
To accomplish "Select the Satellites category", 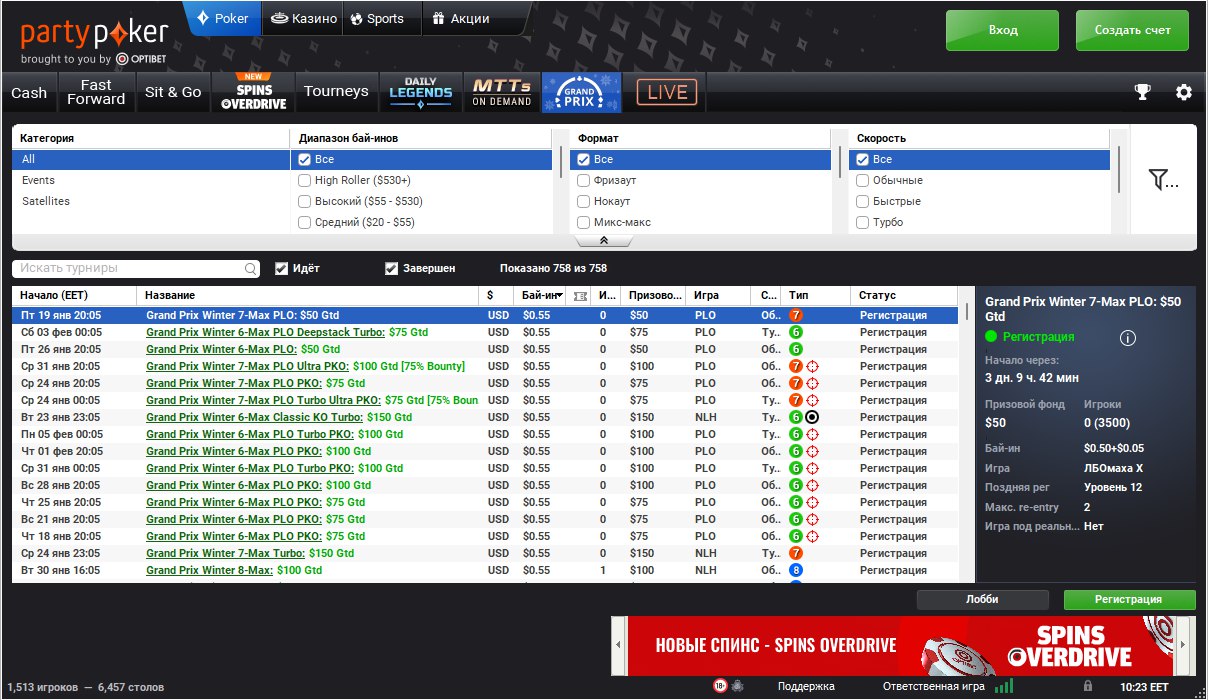I will 150,201.
